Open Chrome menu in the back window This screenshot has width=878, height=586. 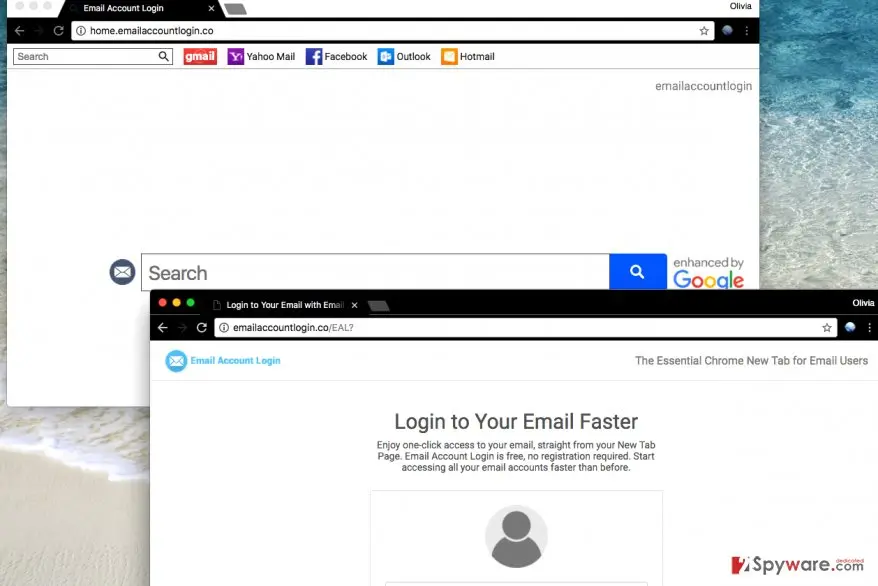[746, 31]
